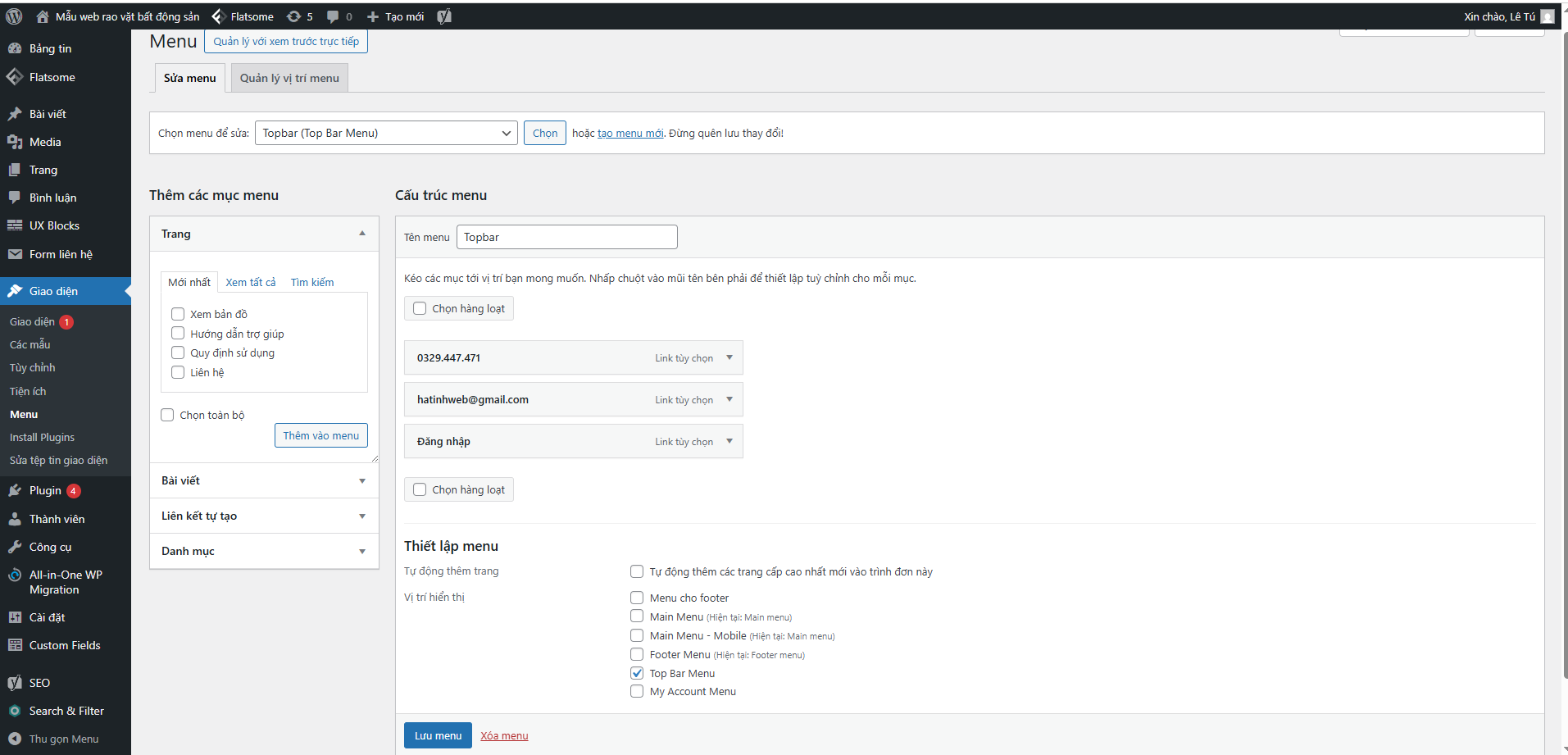Expand the 'Liên kết tự tạo' panel
Screen dimensions: 1568x755
click(x=361, y=516)
